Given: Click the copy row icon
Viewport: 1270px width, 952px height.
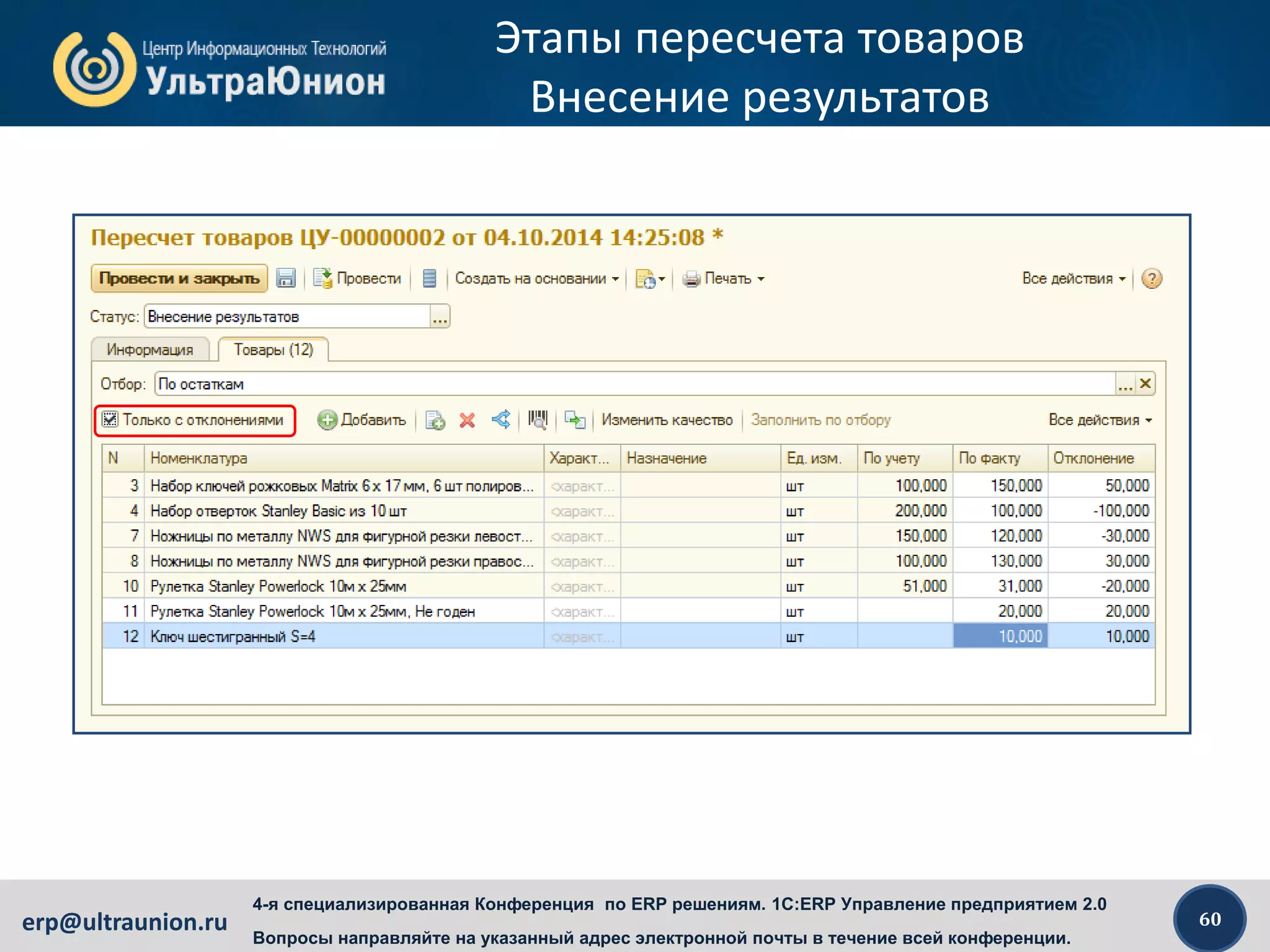Looking at the screenshot, I should (435, 420).
